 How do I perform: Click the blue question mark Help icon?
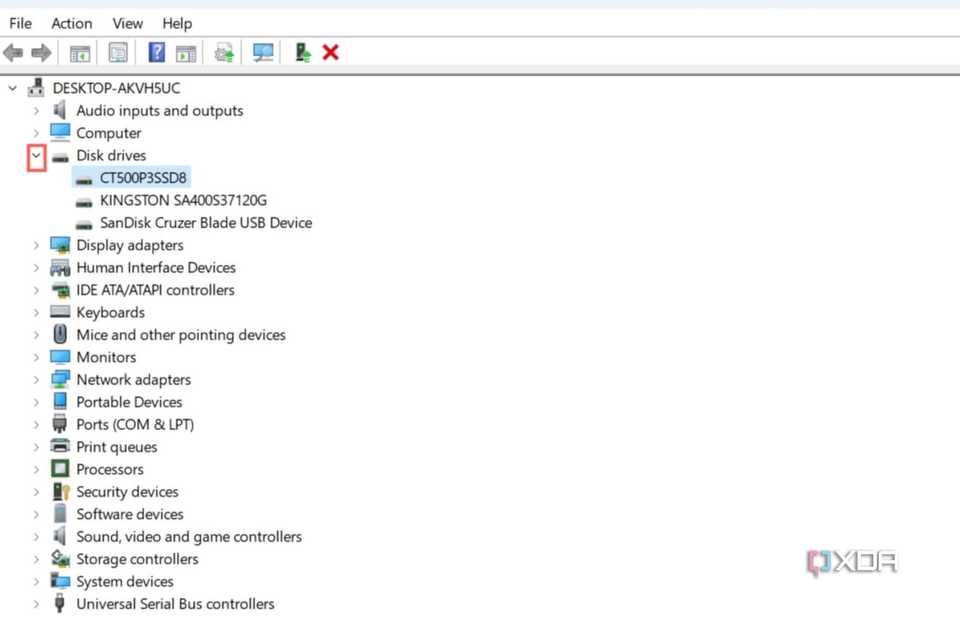click(x=157, y=53)
